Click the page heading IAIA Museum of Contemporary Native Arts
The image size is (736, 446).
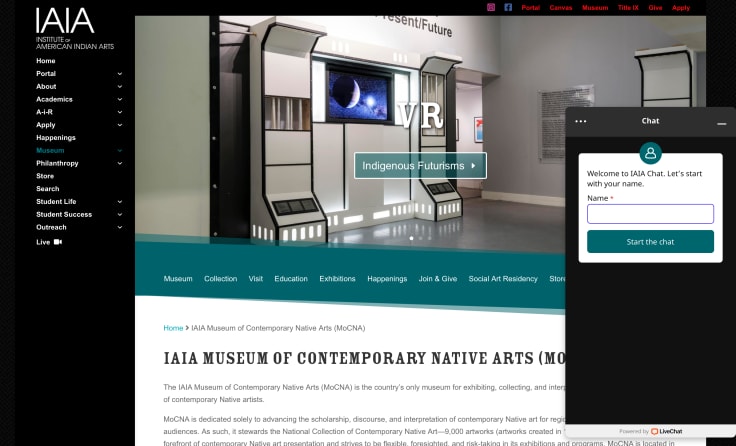point(364,358)
